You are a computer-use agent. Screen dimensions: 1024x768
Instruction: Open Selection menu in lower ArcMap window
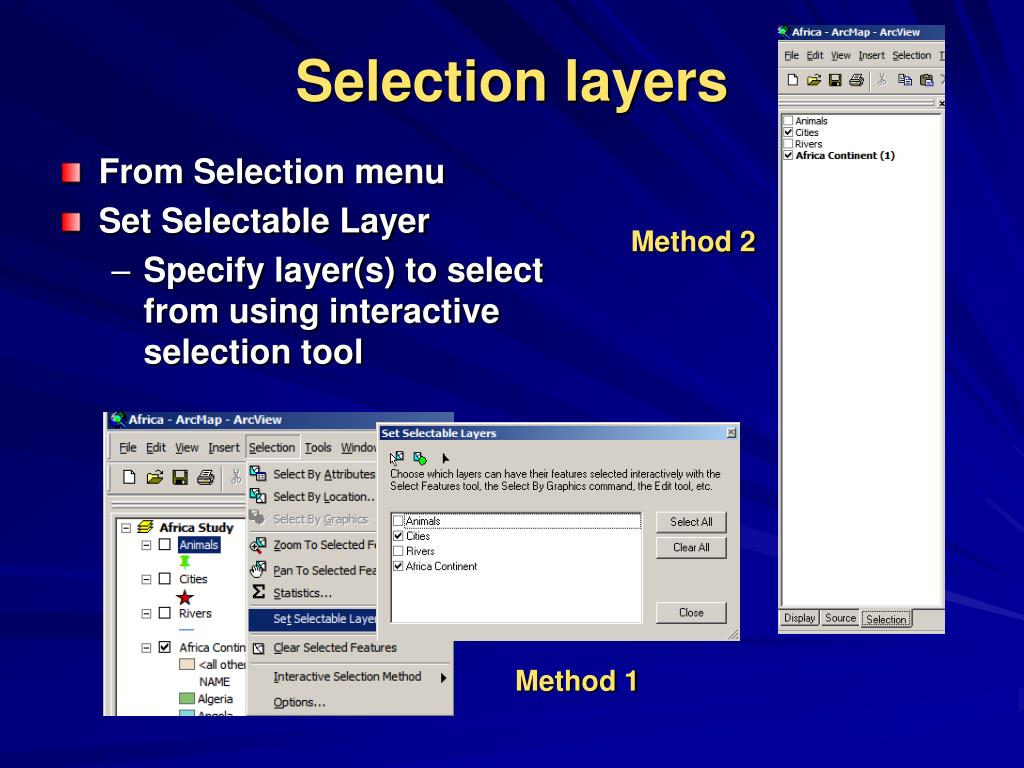(272, 447)
